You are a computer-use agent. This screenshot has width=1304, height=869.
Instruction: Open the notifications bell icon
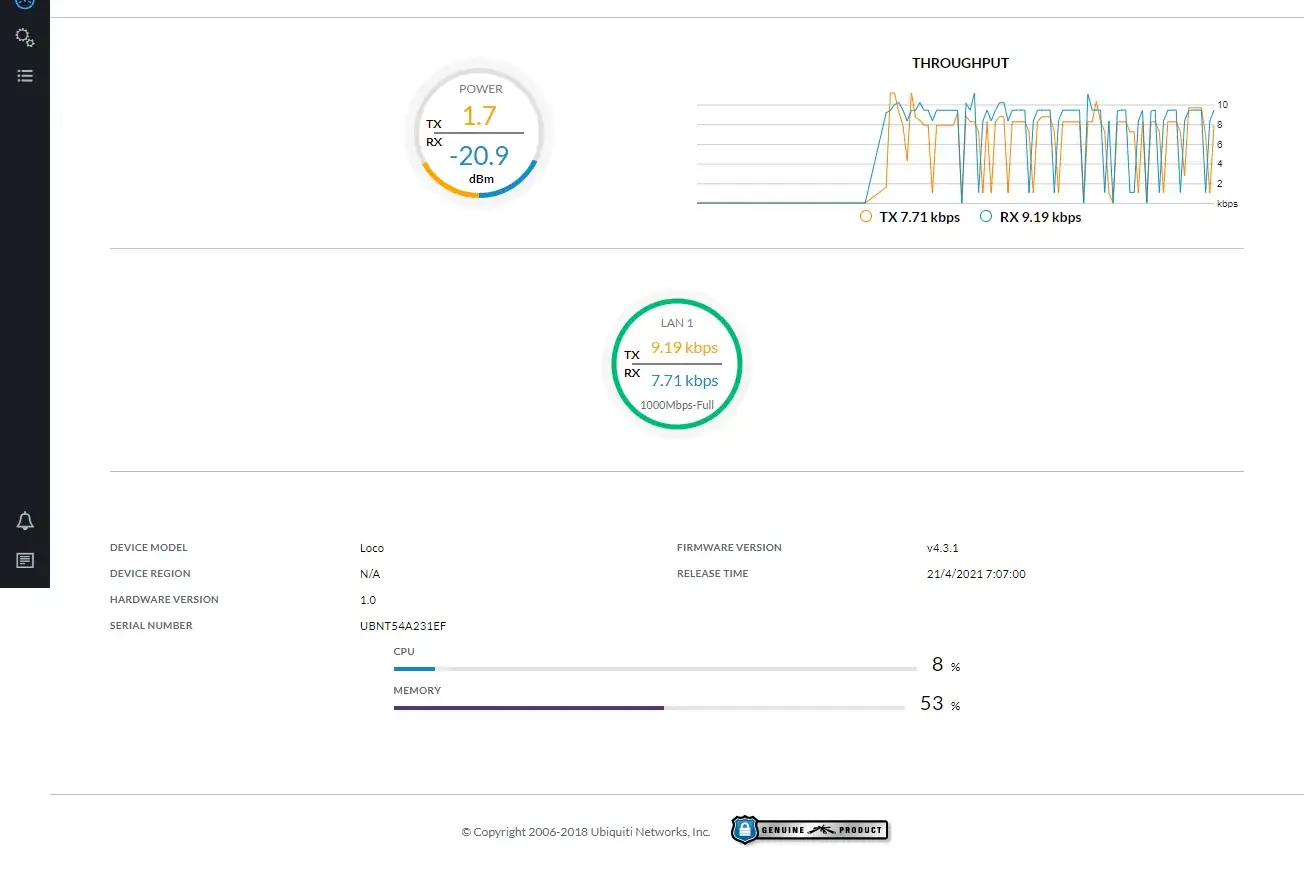coord(25,521)
